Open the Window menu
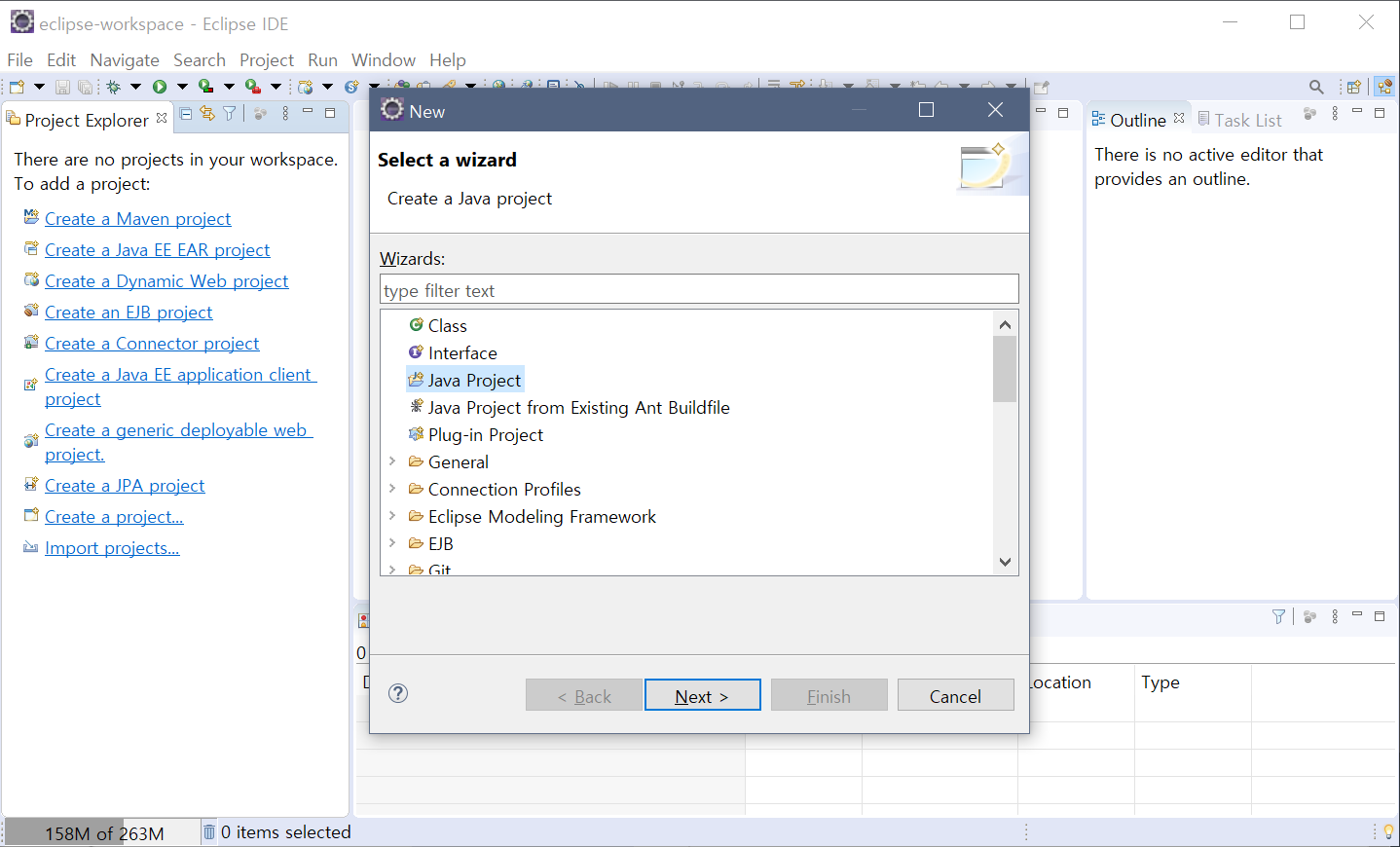 (x=384, y=59)
